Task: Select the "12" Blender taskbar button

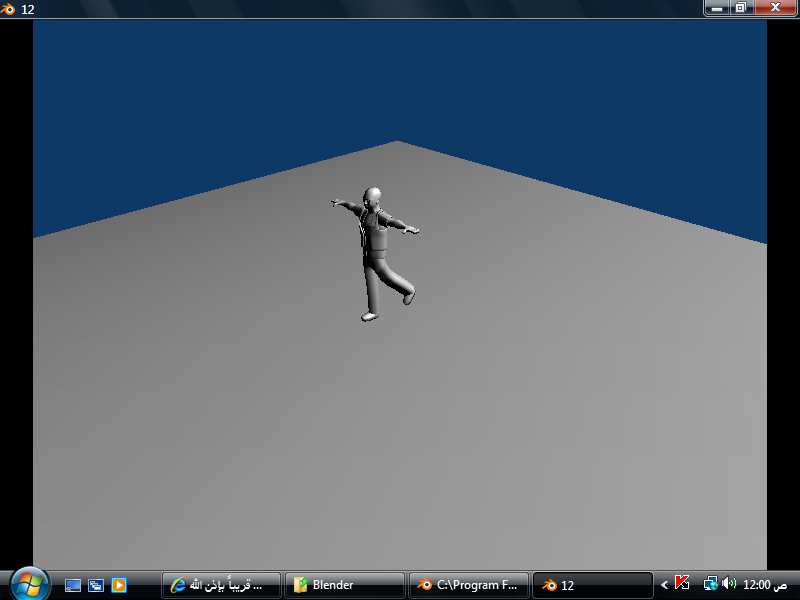Action: [x=593, y=585]
